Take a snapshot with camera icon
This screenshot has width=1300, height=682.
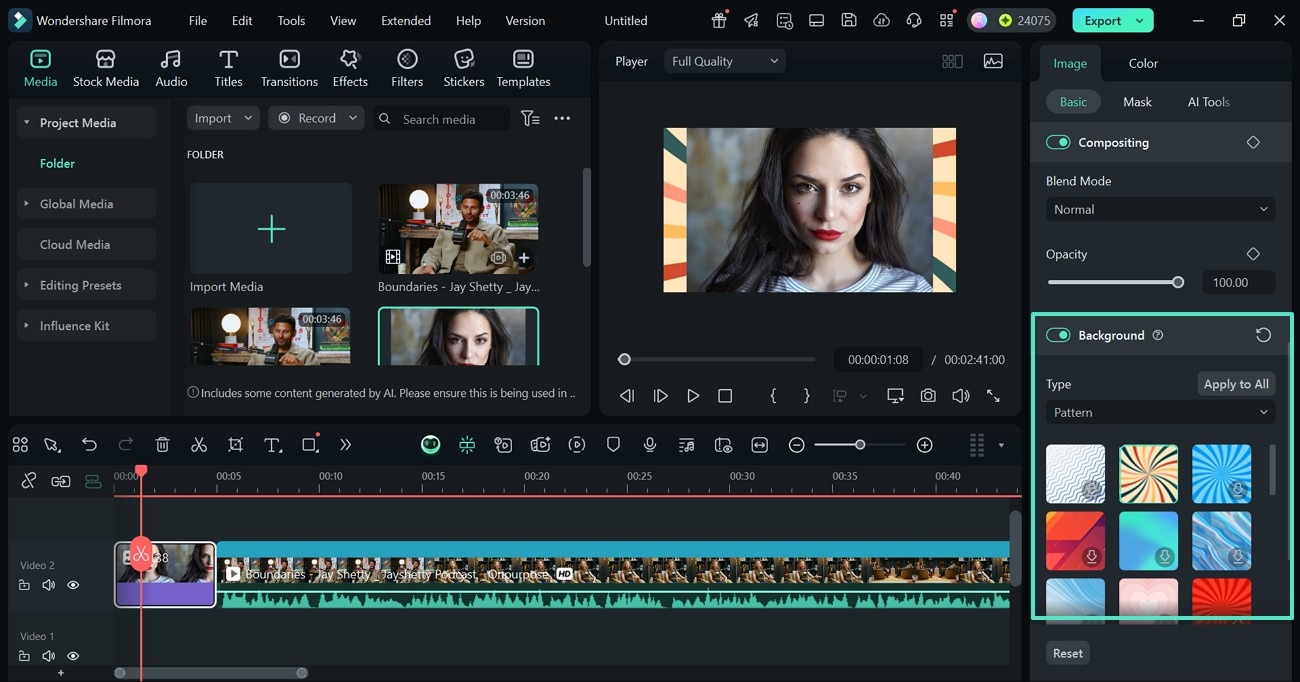pos(928,396)
